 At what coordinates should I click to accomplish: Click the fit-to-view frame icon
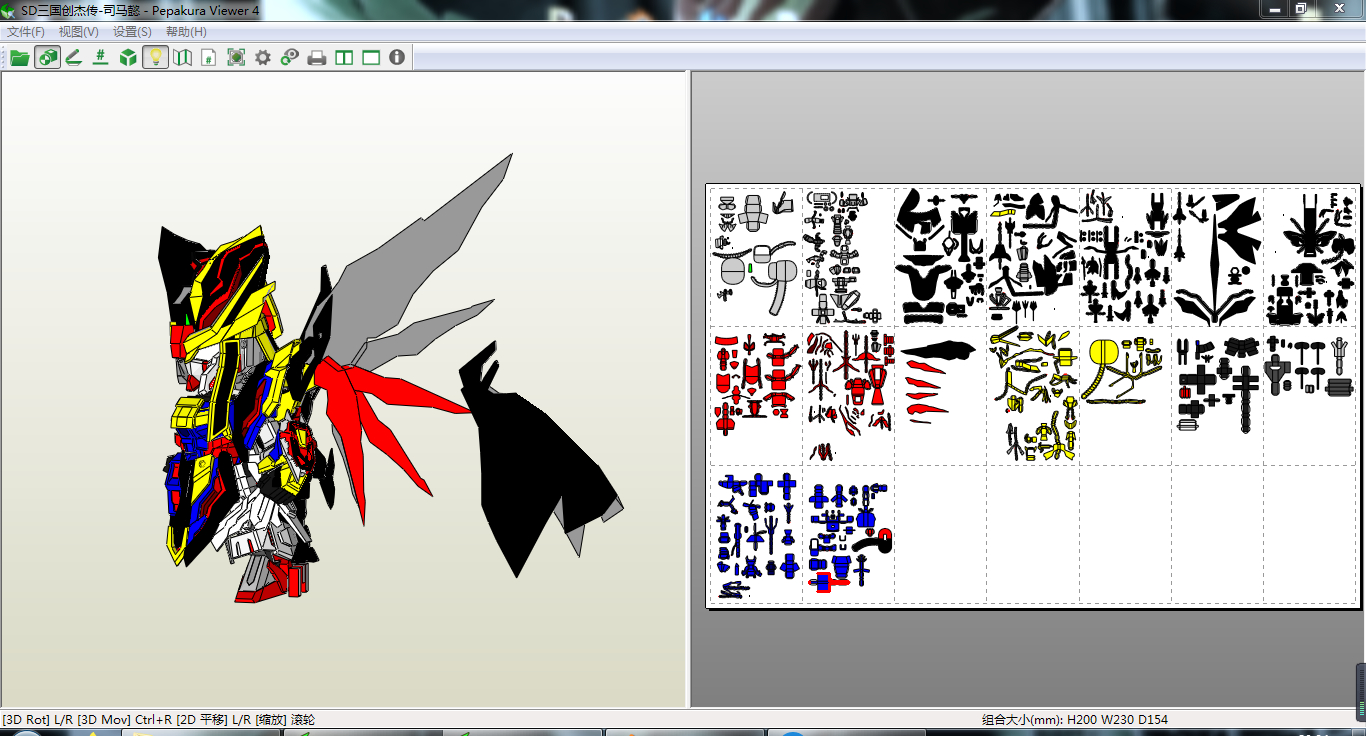point(236,57)
